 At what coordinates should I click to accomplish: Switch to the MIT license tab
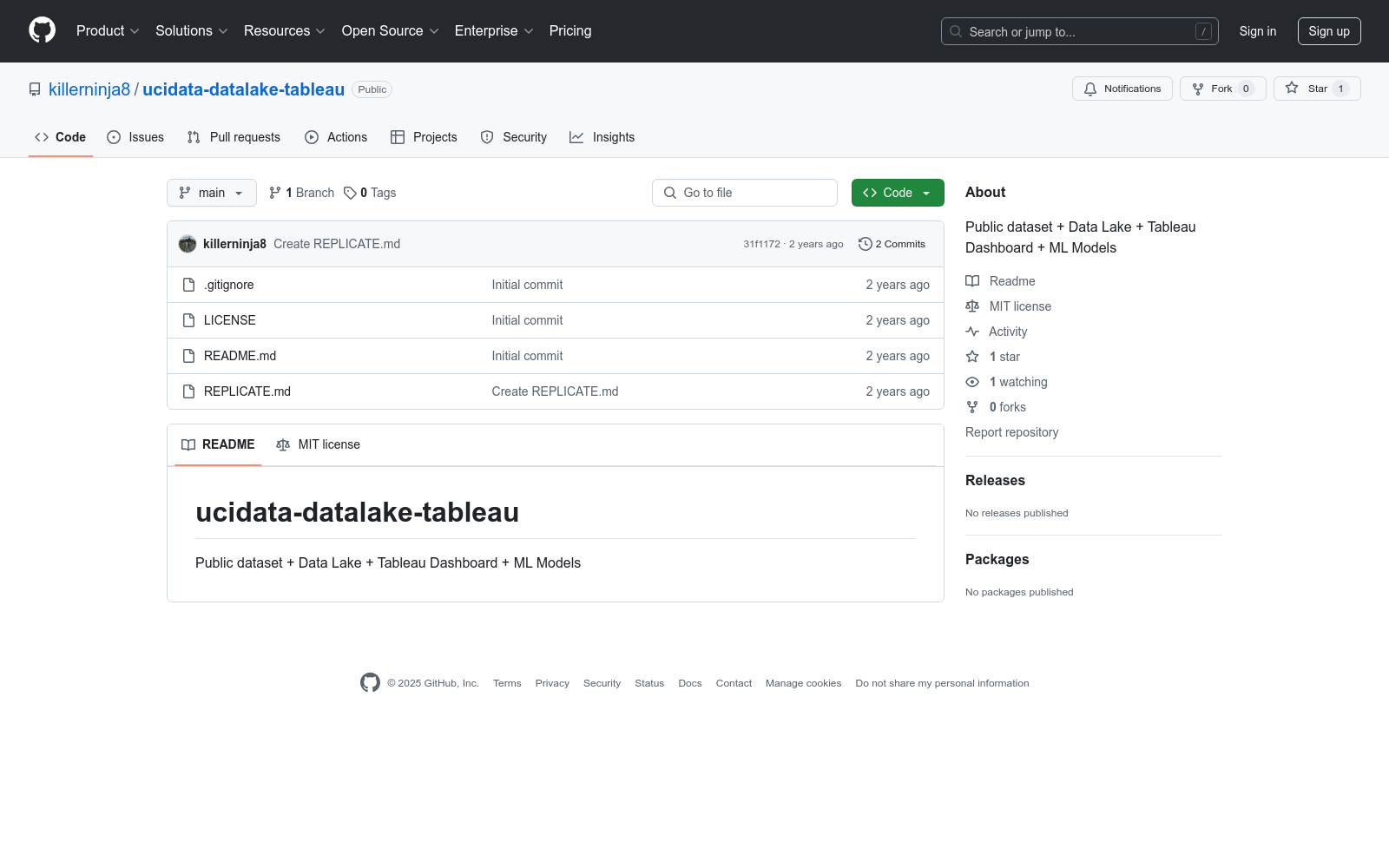[318, 444]
